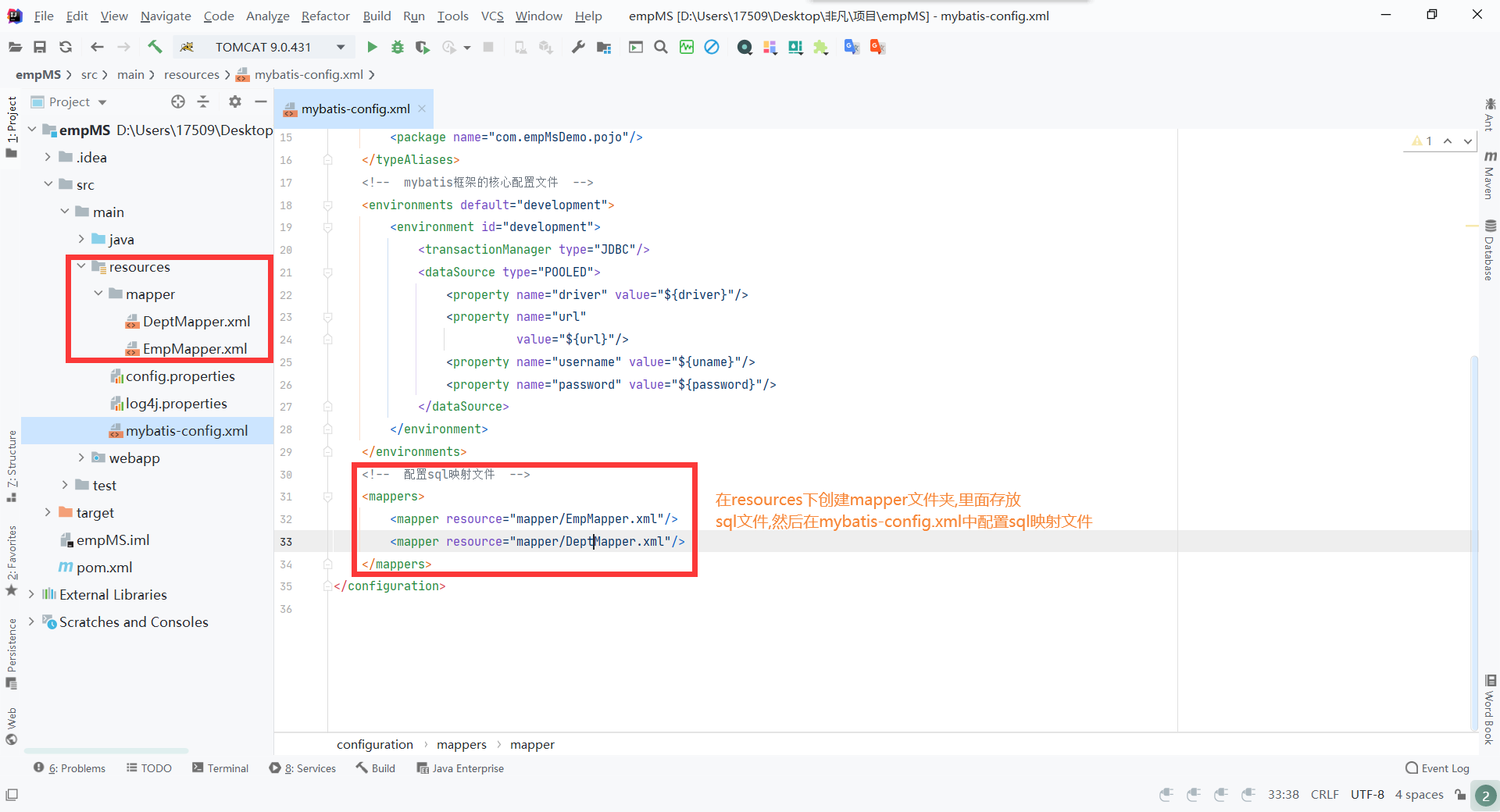1500x812 pixels.
Task: Open the Refactor menu
Action: point(325,16)
